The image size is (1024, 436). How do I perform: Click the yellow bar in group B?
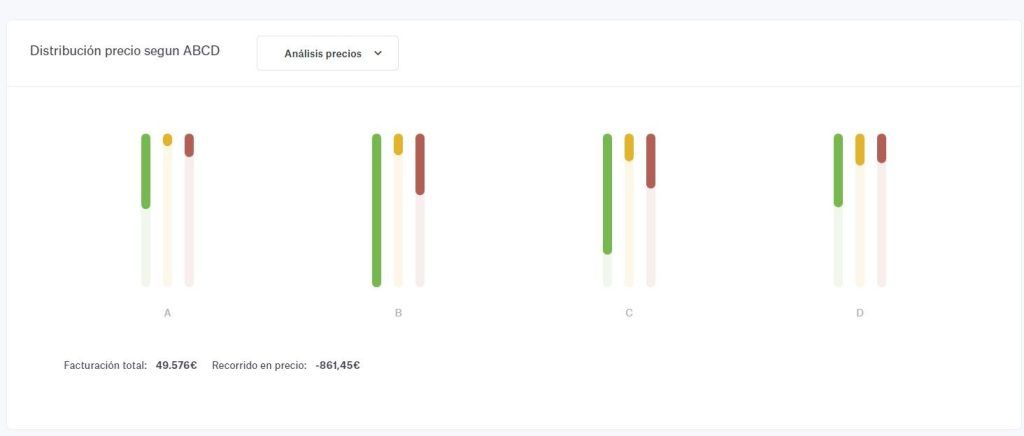coord(398,144)
